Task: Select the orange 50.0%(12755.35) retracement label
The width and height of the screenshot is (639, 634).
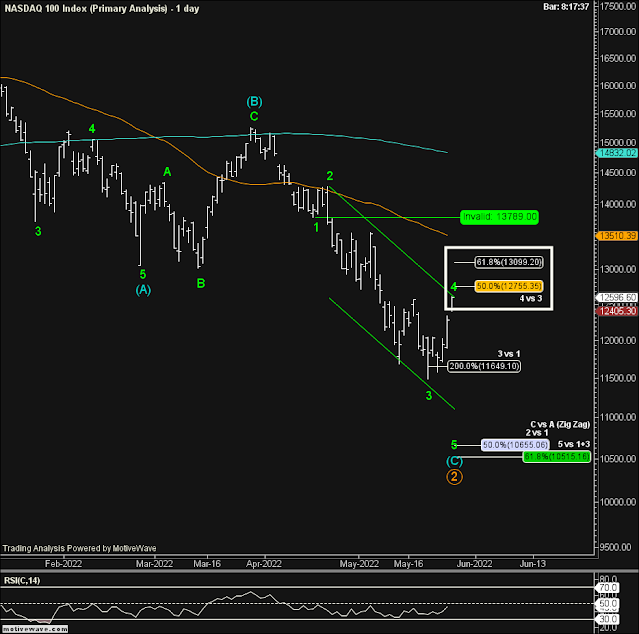Action: (509, 286)
